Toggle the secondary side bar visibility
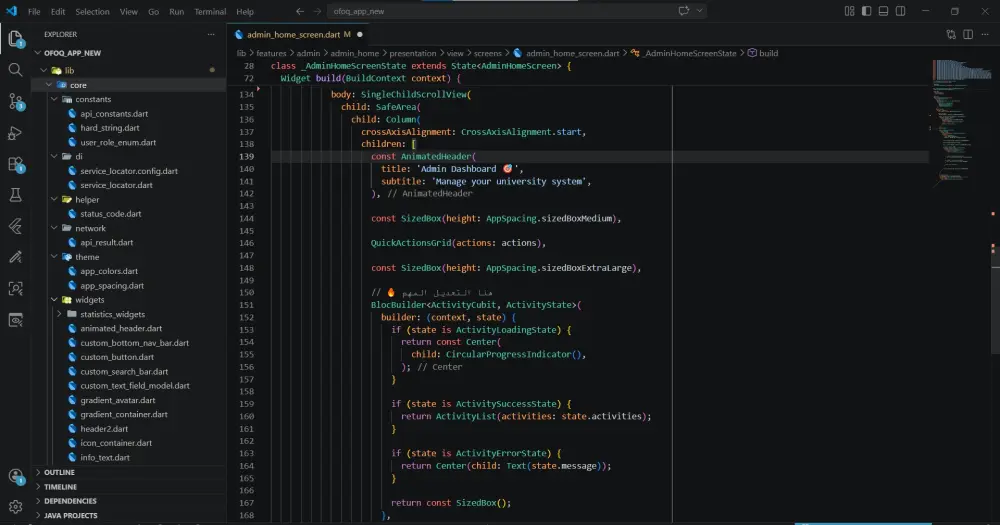The image size is (1000, 525). [901, 11]
